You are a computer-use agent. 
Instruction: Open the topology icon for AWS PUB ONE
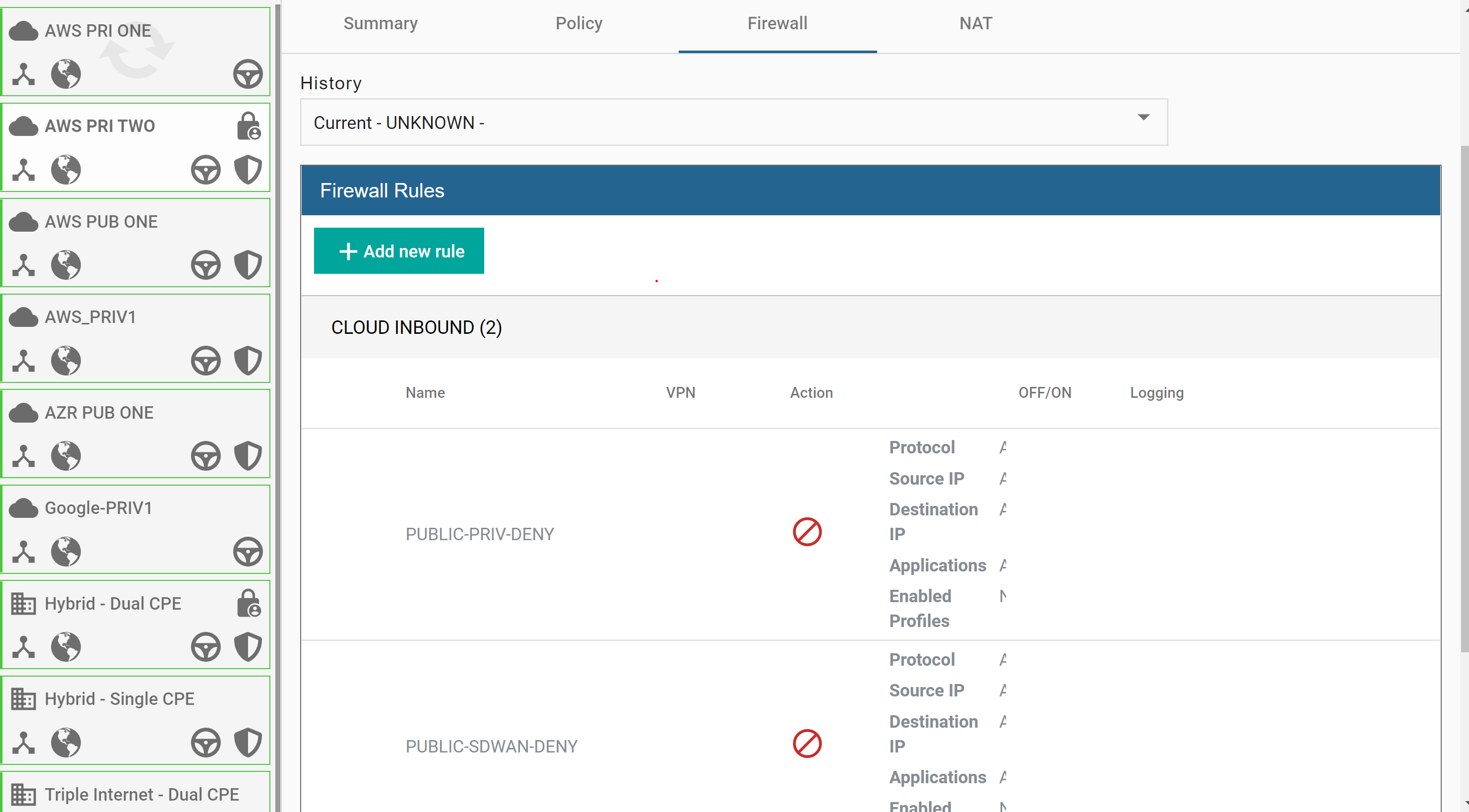click(x=23, y=265)
